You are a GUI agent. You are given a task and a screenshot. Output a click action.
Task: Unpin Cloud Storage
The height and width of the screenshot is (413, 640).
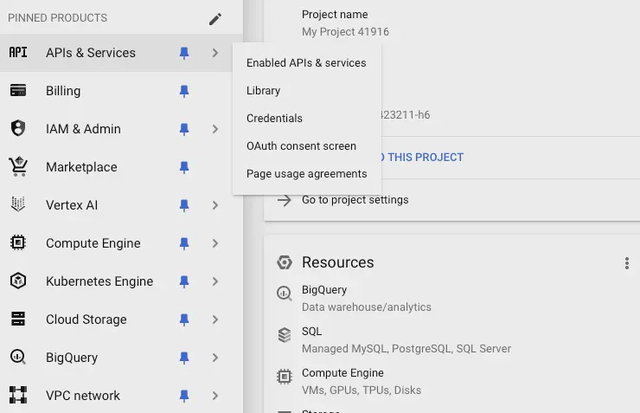184,320
